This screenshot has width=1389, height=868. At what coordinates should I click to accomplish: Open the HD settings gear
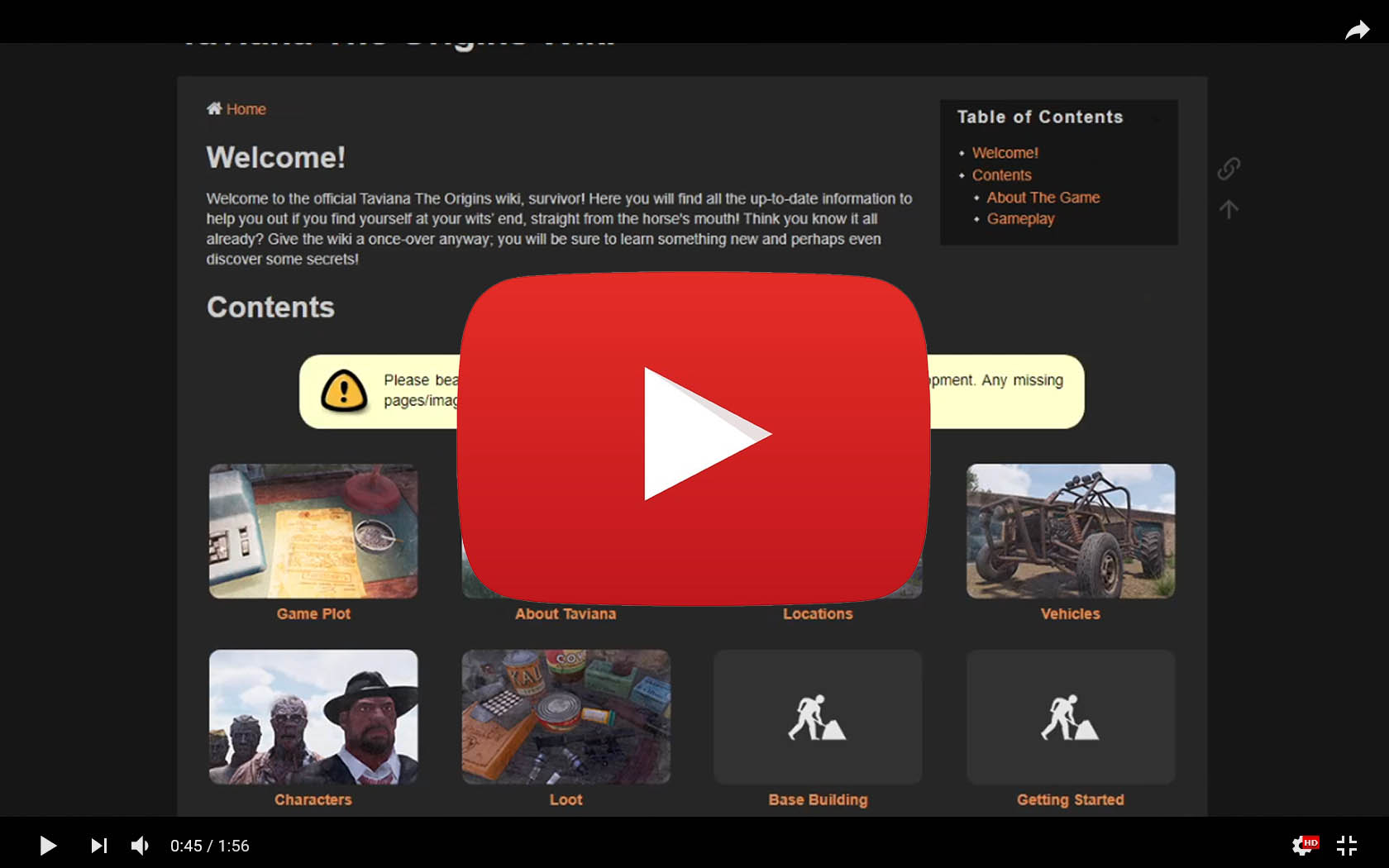(x=1304, y=845)
